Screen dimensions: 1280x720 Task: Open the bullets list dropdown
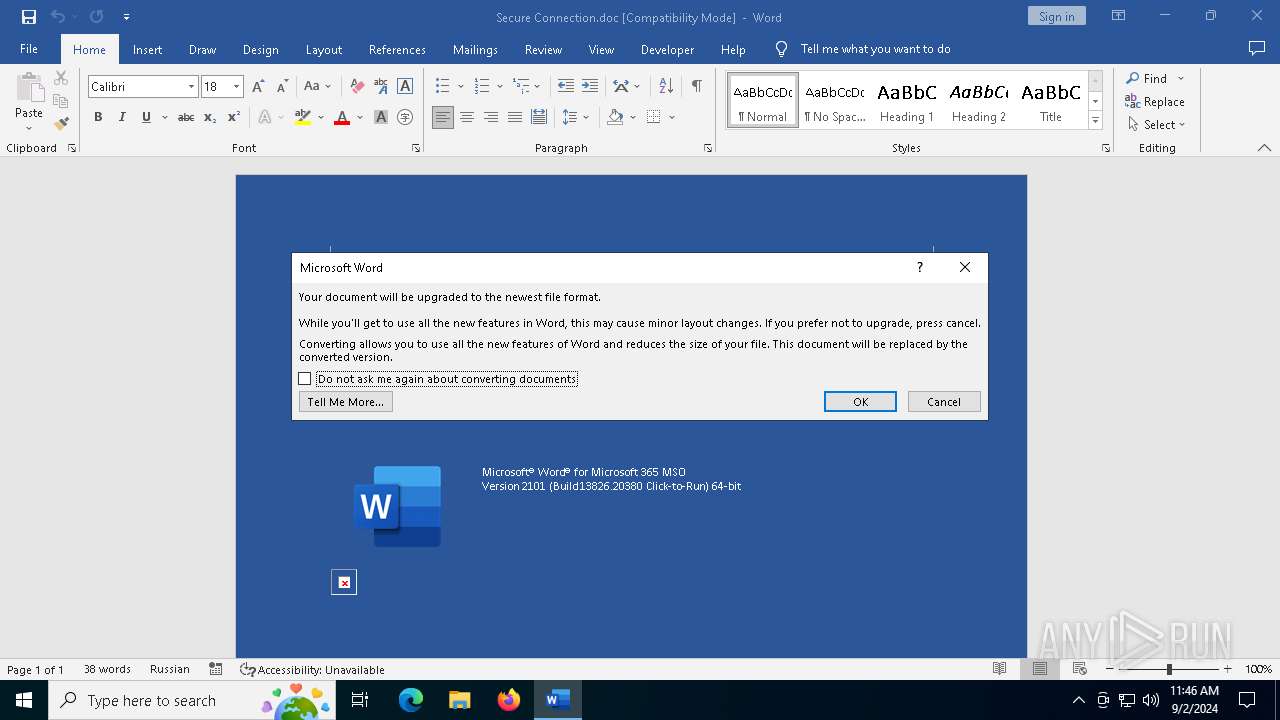click(461, 87)
